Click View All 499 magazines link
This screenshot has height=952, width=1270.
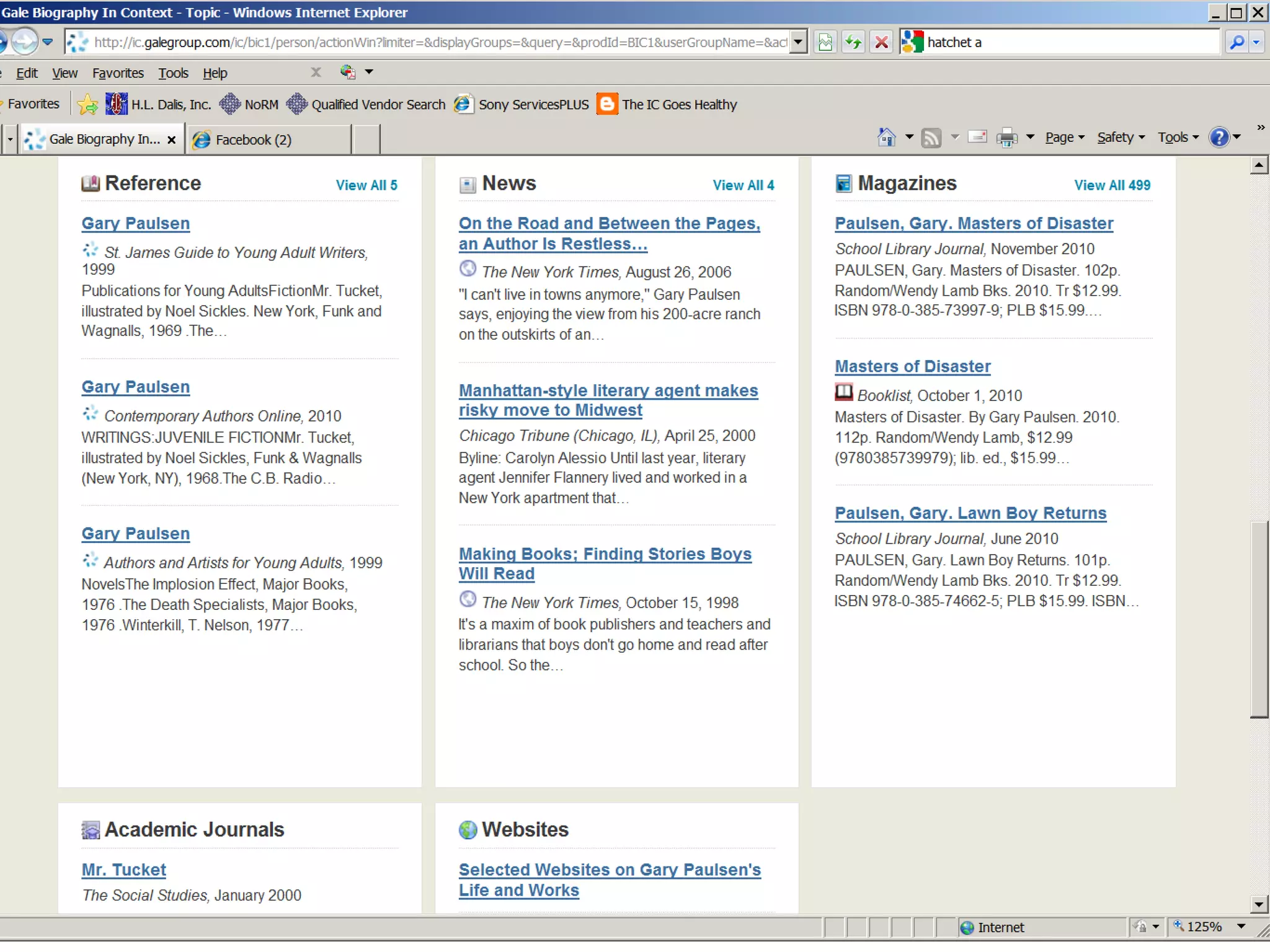pos(1112,185)
